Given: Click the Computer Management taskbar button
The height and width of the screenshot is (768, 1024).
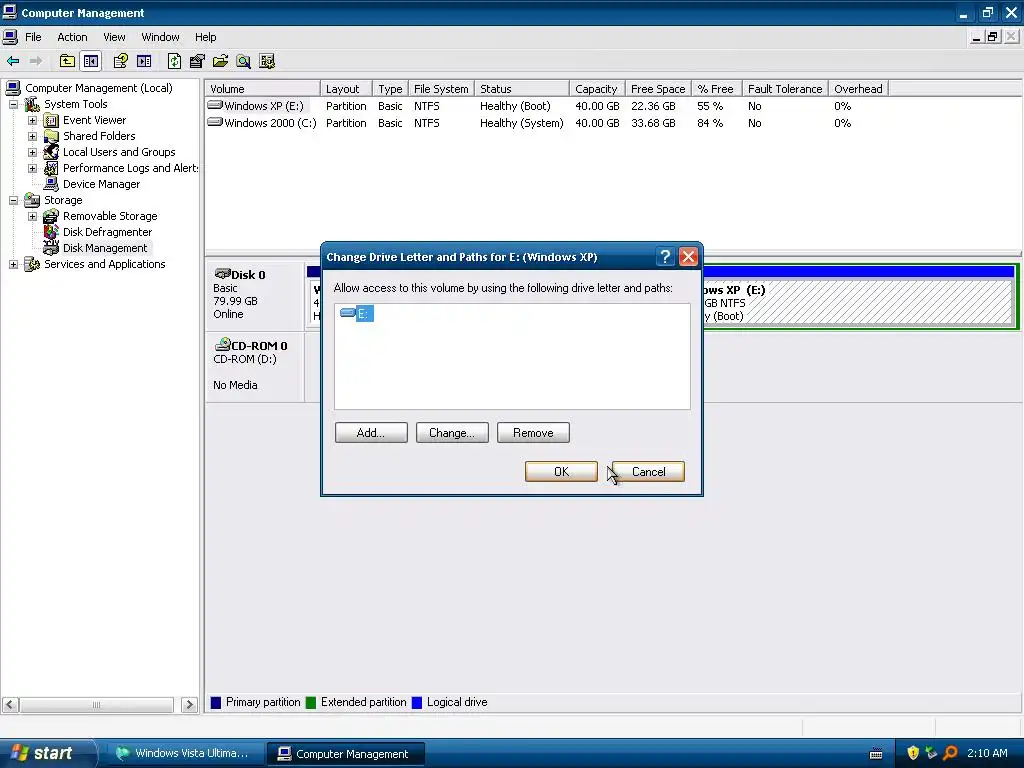Looking at the screenshot, I should pyautogui.click(x=345, y=754).
